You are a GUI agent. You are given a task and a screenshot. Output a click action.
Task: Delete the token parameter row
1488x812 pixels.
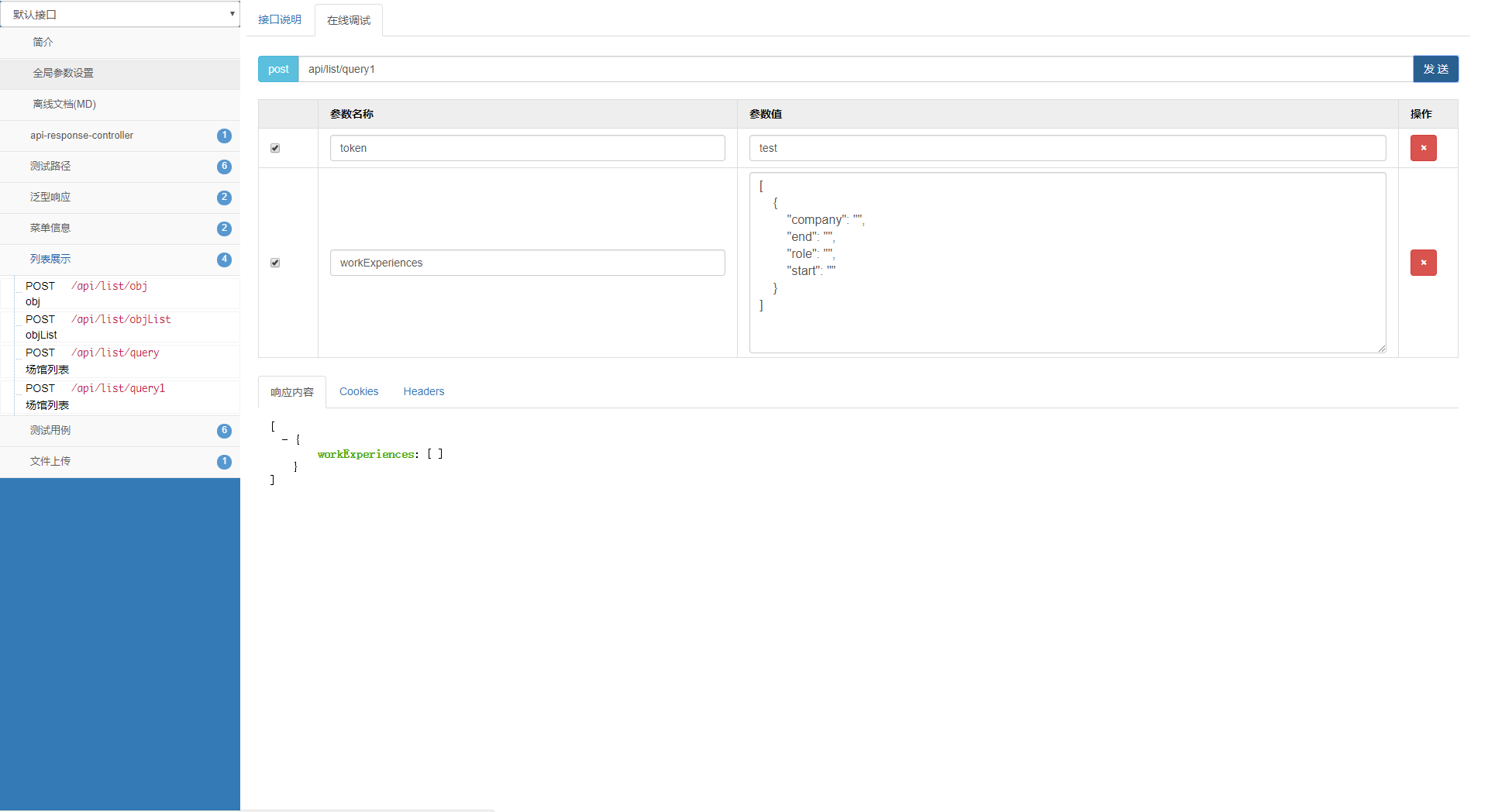coord(1423,148)
